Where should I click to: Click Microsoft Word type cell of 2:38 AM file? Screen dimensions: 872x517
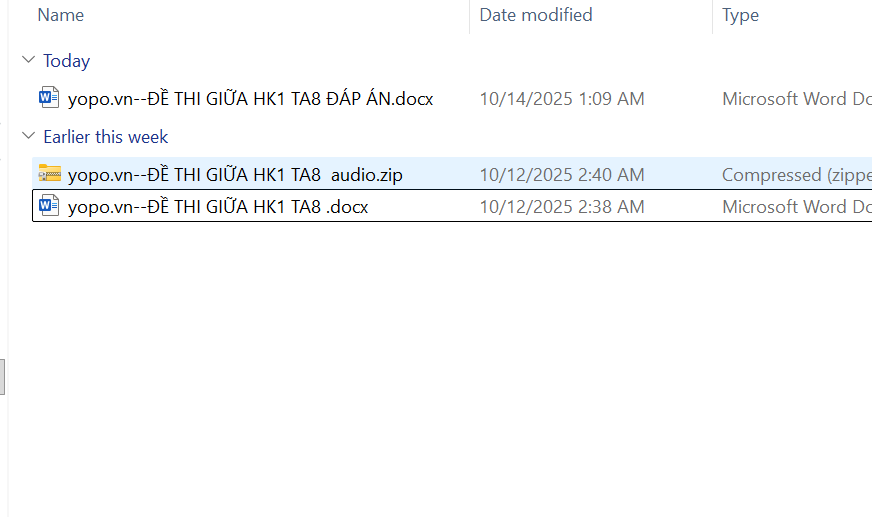click(x=795, y=207)
